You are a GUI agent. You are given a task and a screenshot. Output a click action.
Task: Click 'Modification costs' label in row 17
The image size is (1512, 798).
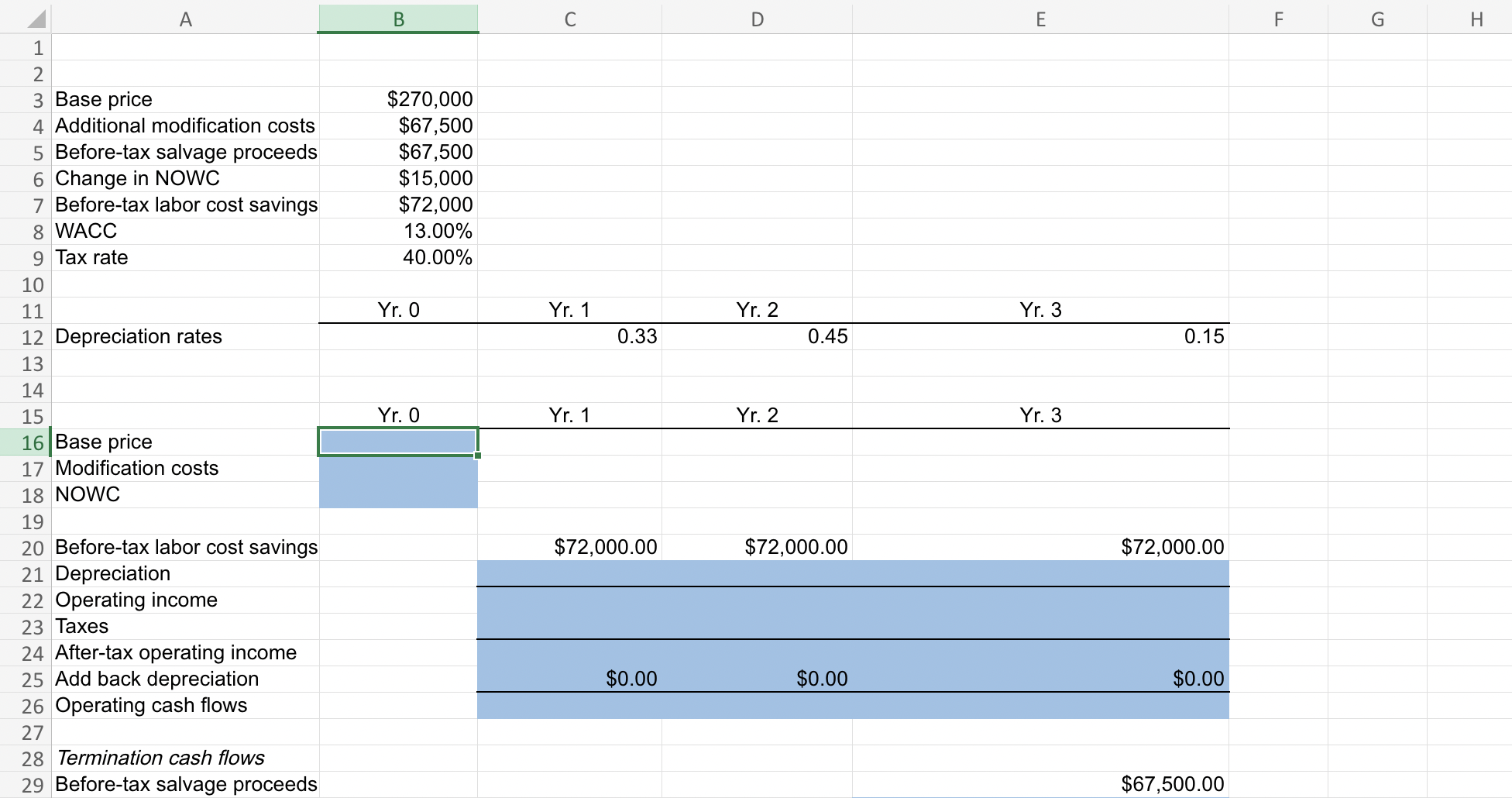[137, 468]
